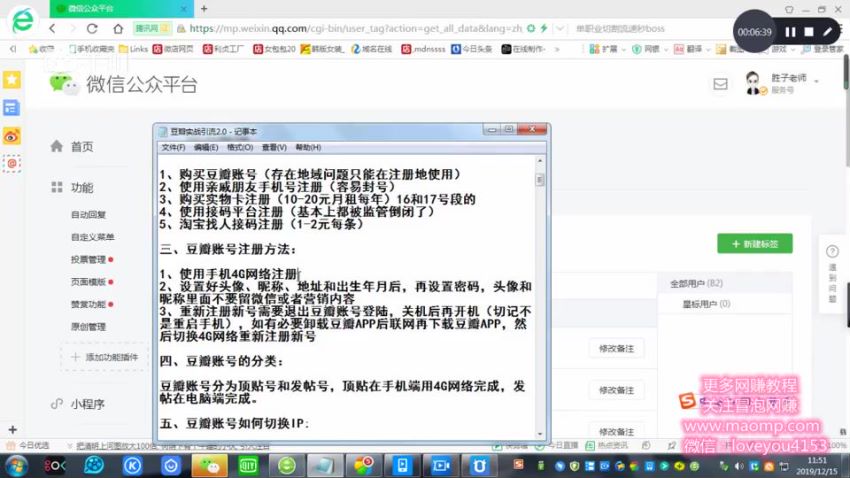Click Notepad line '四、豆瓣账号的分类：'
Image resolution: width=850 pixels, height=478 pixels.
[x=222, y=361]
